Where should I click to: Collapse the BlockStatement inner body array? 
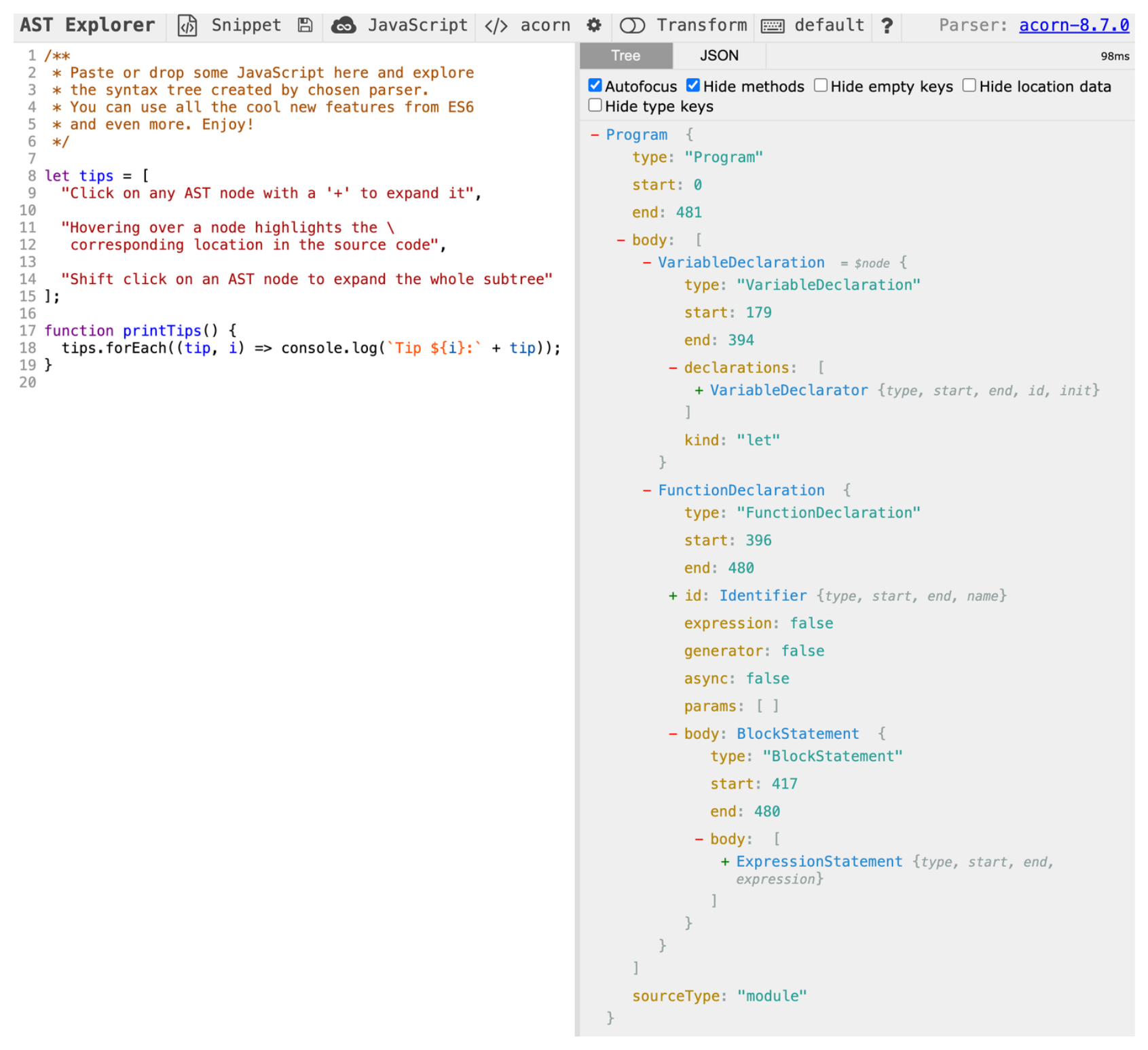pyautogui.click(x=699, y=839)
